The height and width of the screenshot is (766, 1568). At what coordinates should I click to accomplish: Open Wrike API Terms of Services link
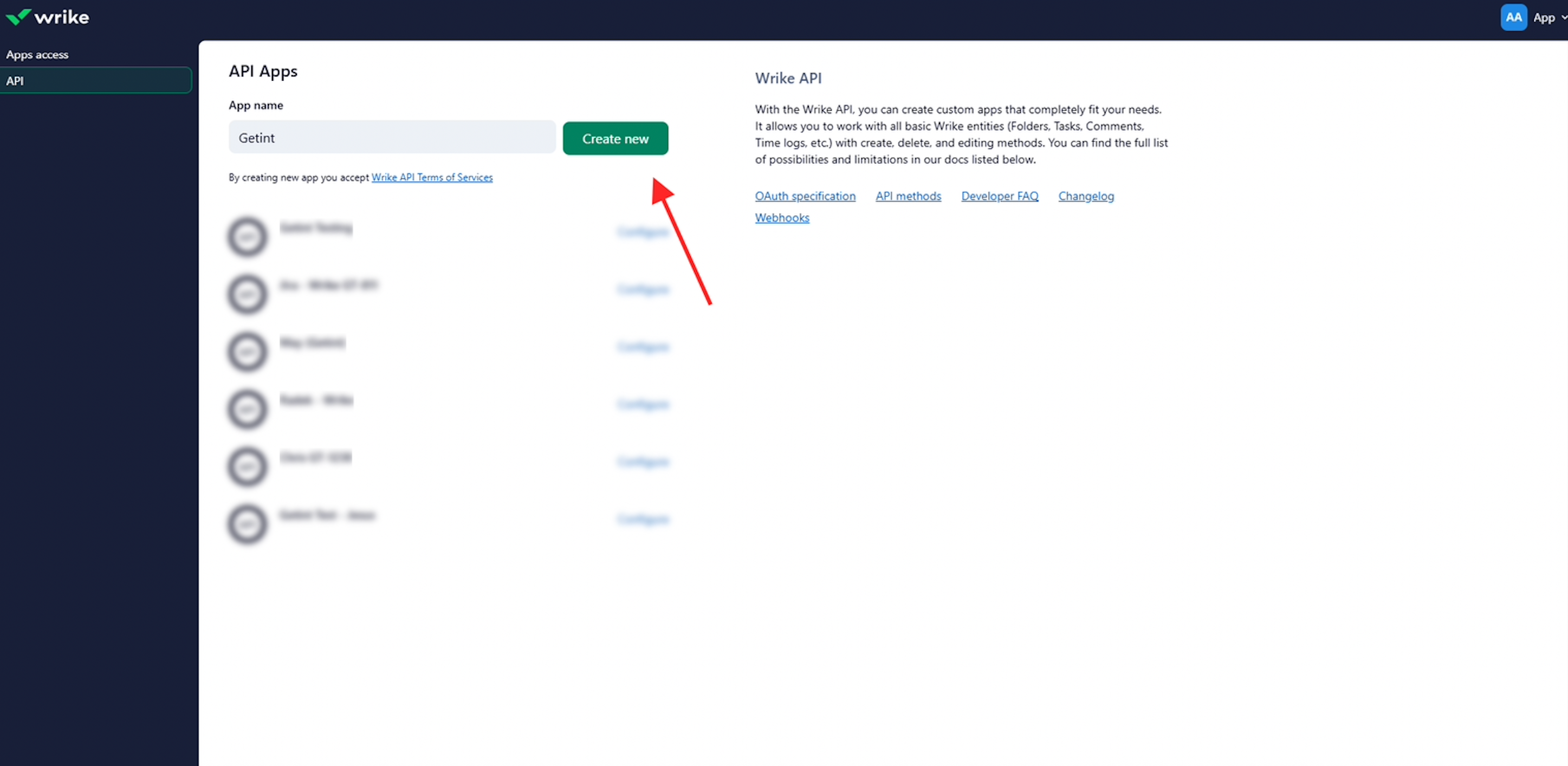point(432,177)
